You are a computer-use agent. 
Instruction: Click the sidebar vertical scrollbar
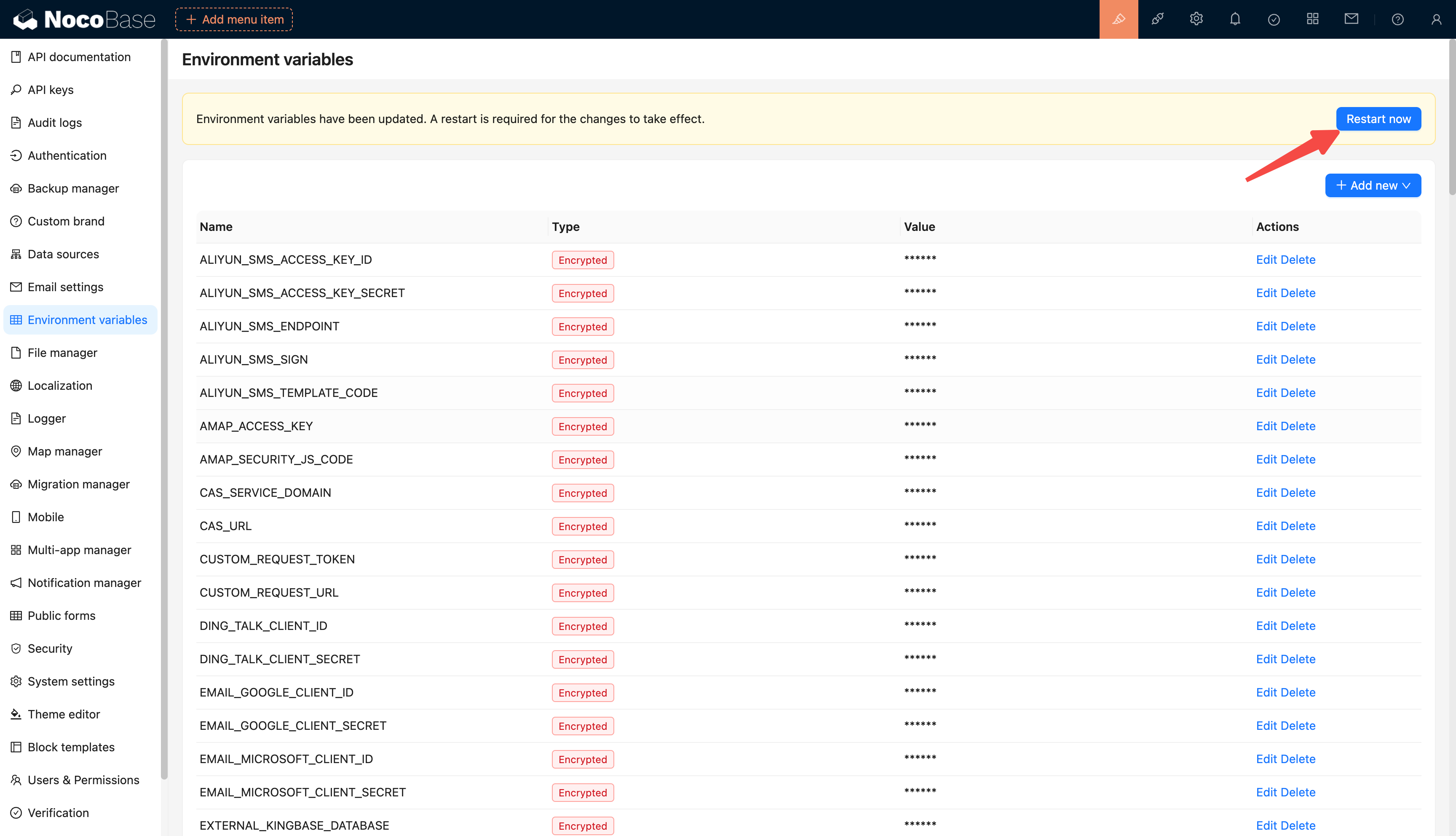click(x=164, y=402)
